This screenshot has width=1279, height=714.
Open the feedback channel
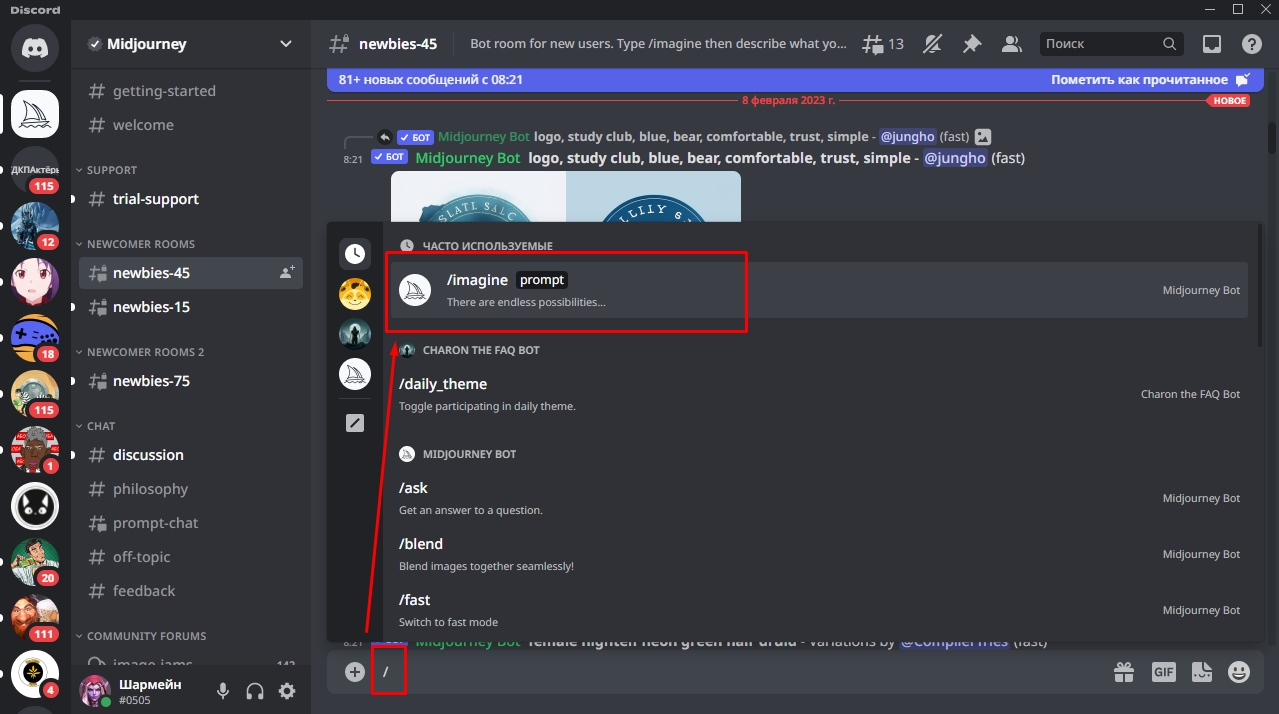191,591
